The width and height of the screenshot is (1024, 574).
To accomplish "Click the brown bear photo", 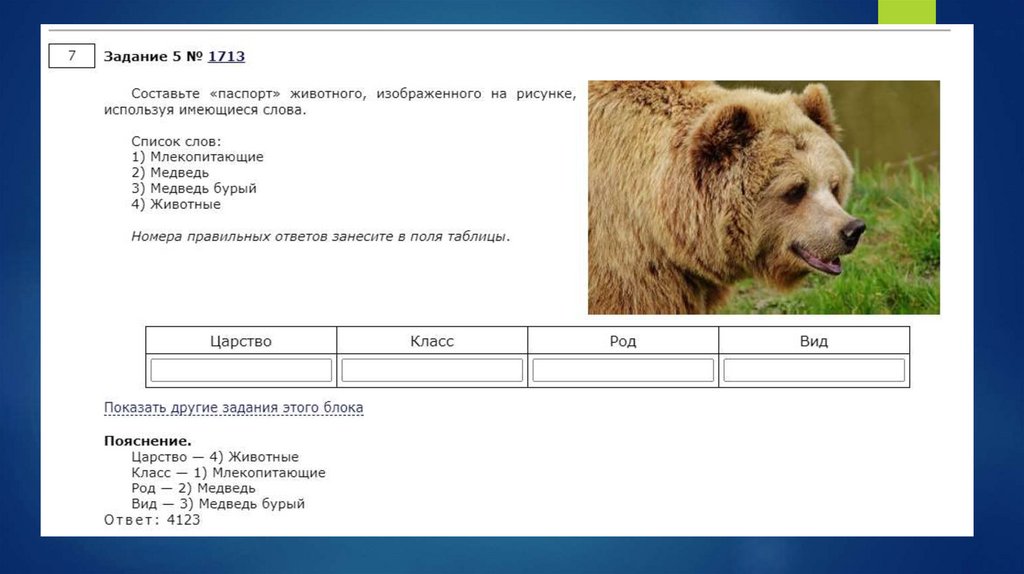I will (x=763, y=197).
